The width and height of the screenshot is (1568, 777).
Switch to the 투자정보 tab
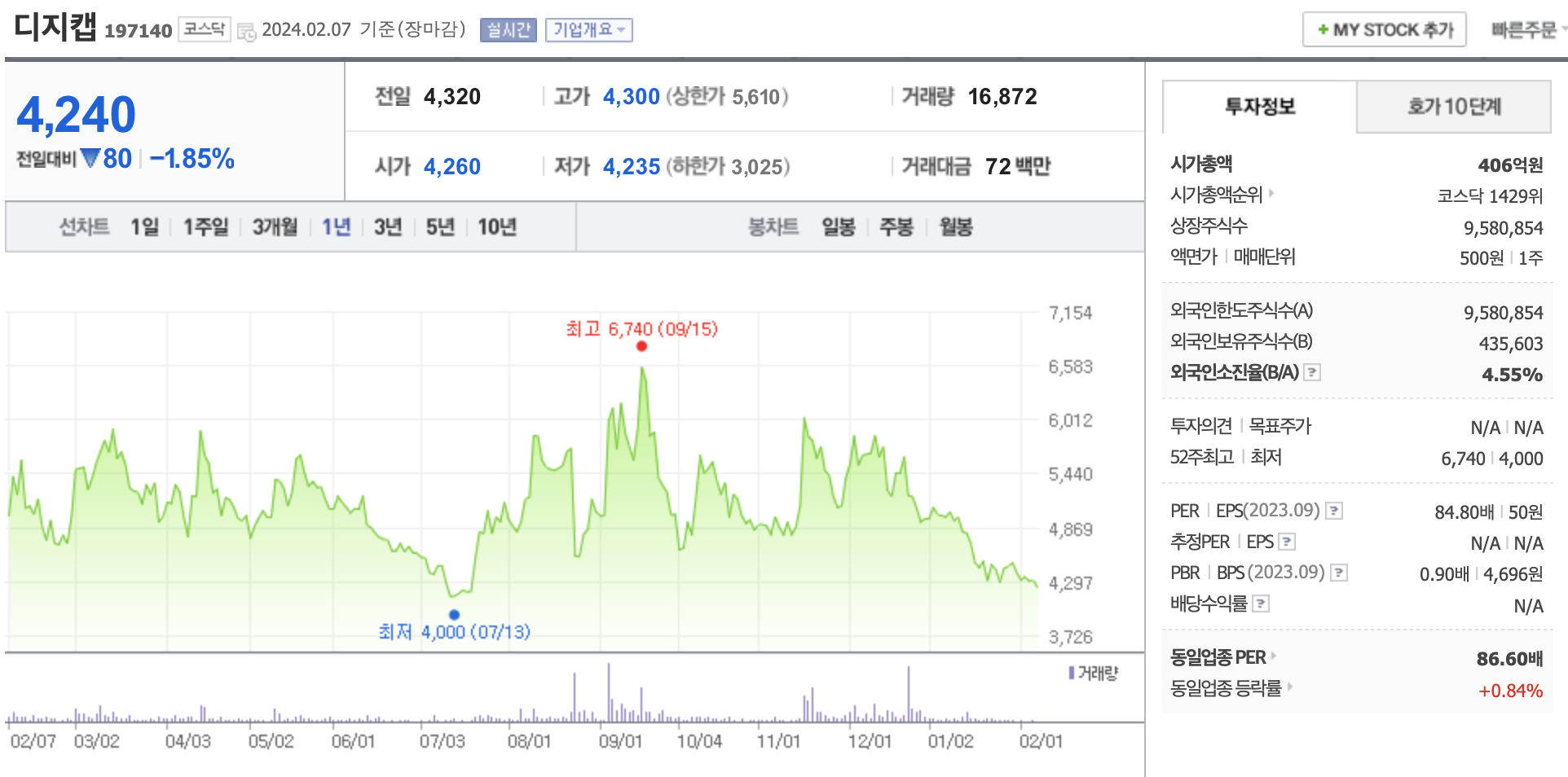click(1260, 107)
